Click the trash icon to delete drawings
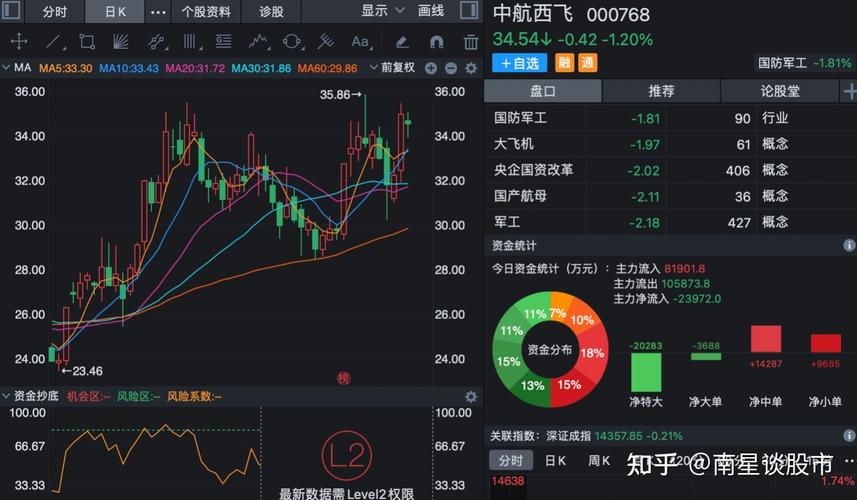The width and height of the screenshot is (857, 500). point(471,42)
